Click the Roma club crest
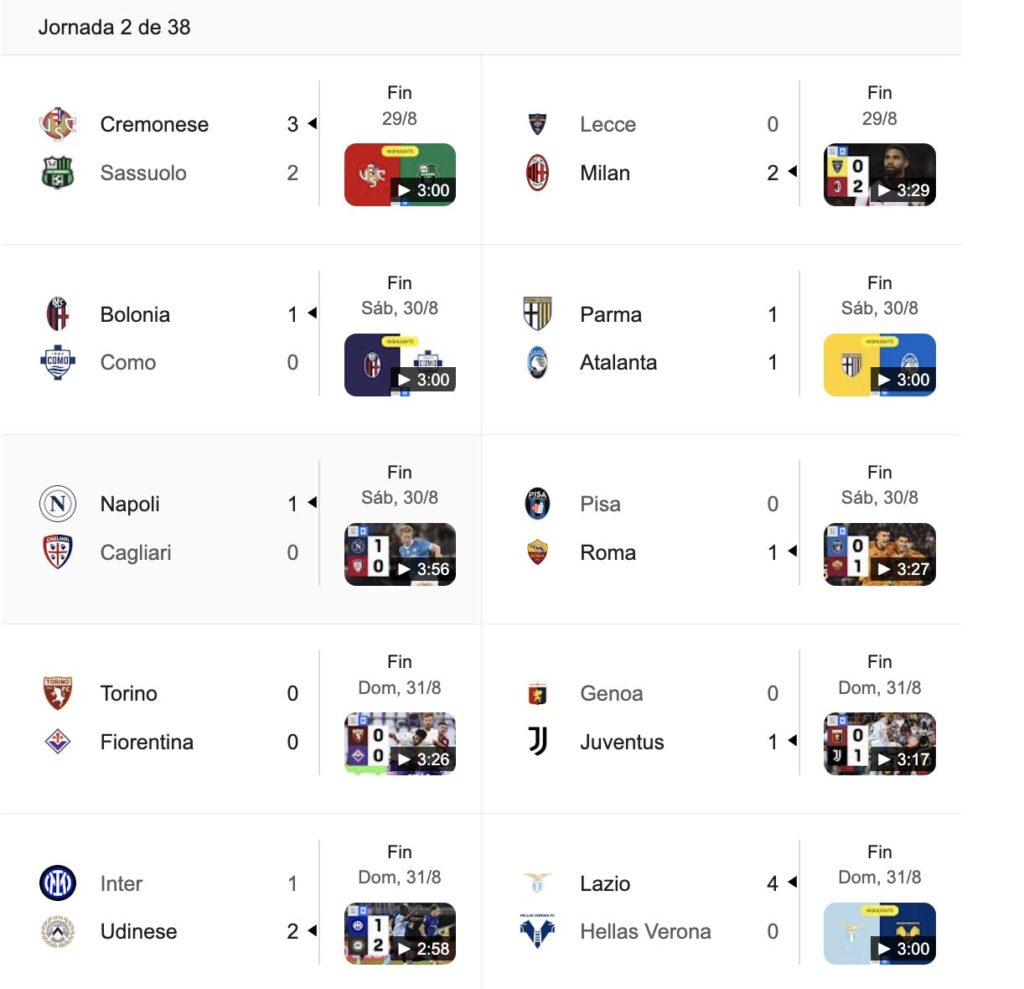 538,552
